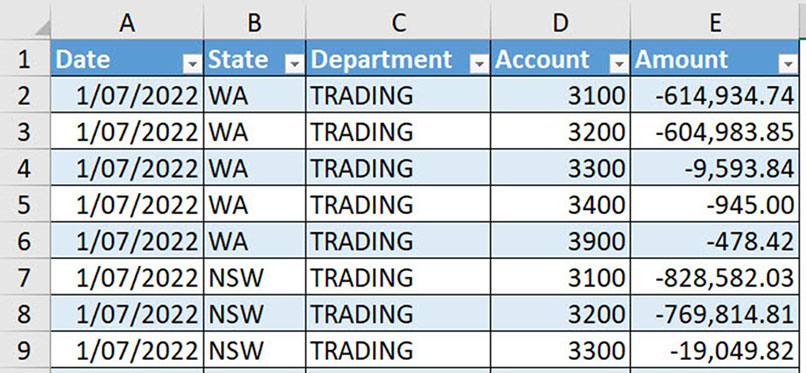Select amount cell -604,983.85
Image resolution: width=806 pixels, height=373 pixels.
715,132
